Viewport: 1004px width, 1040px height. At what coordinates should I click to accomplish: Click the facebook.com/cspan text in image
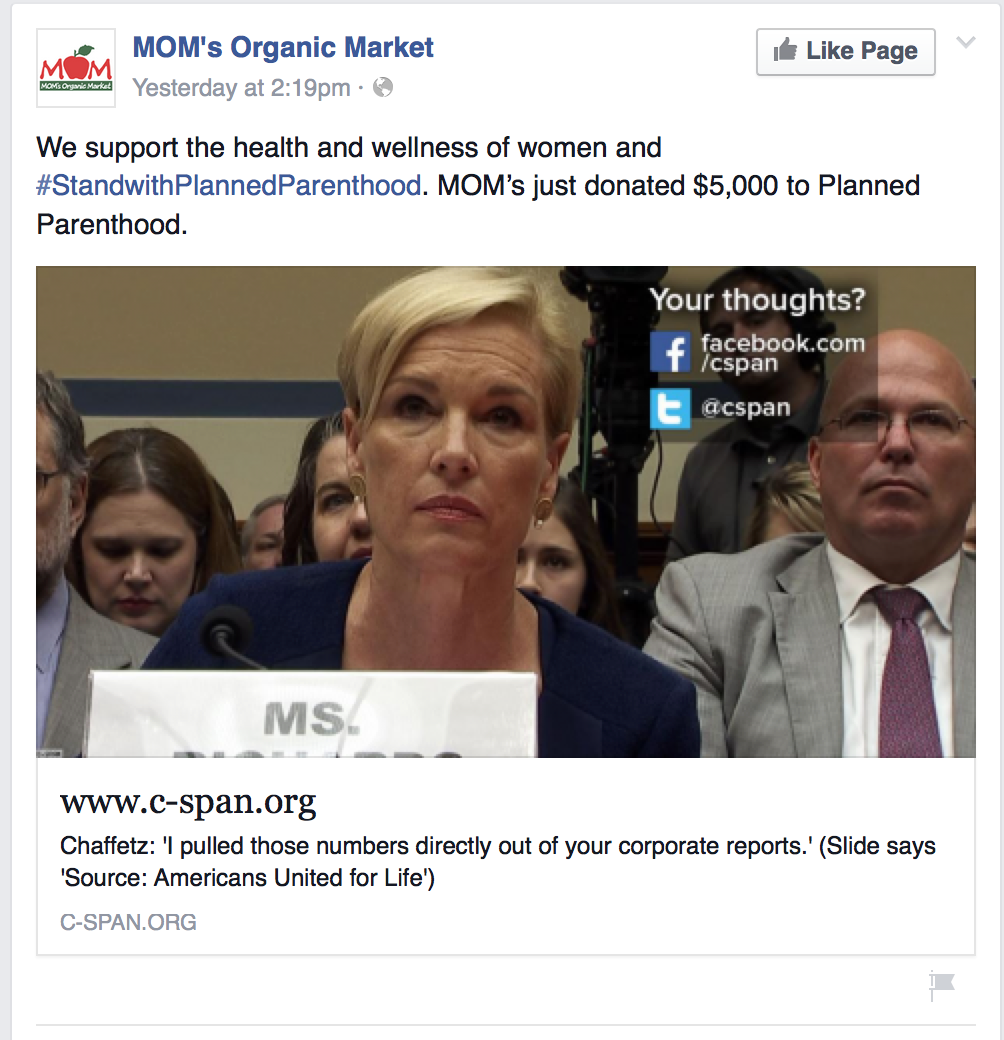[783, 352]
